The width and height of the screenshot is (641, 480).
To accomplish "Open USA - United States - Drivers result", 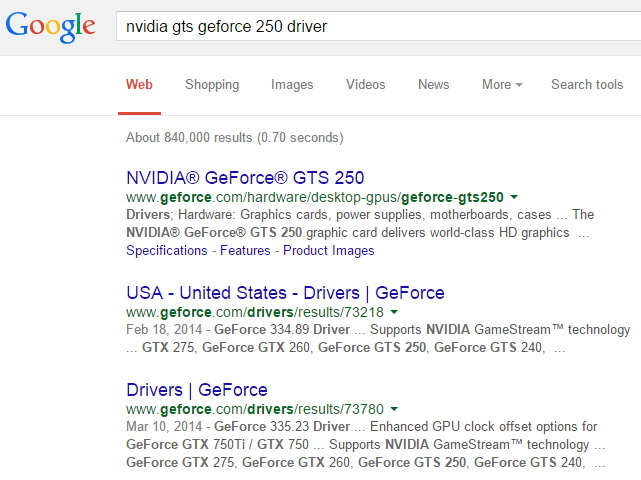I will [x=285, y=293].
